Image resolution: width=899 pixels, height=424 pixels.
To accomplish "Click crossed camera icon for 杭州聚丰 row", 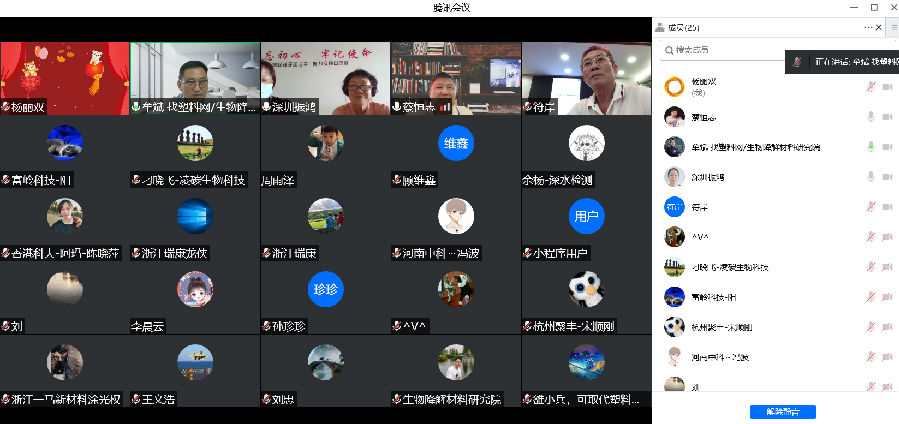I will pos(888,327).
